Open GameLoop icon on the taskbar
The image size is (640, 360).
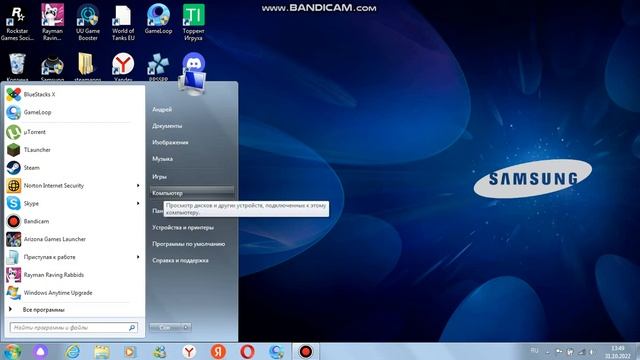[276, 351]
